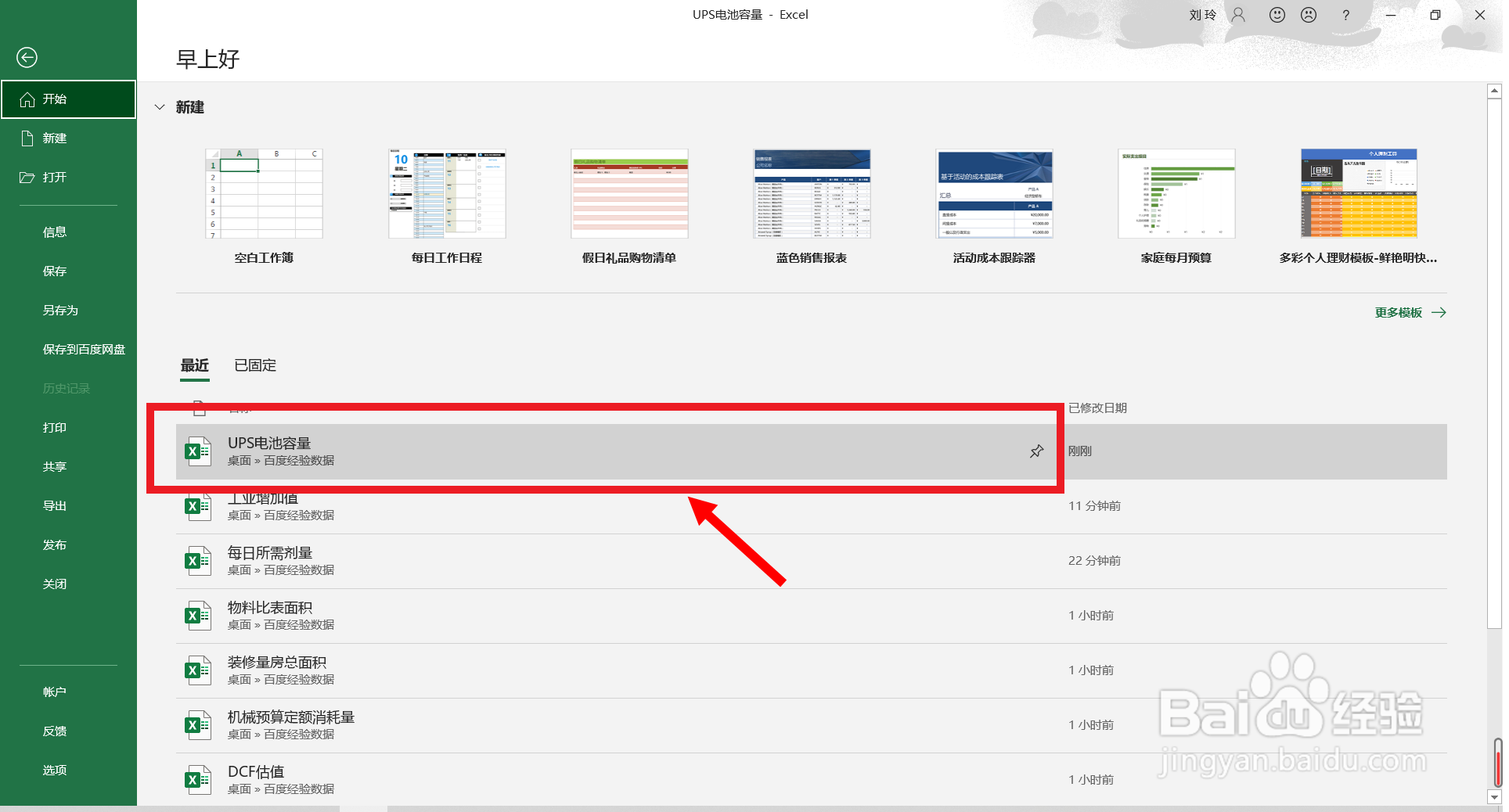Switch to the 最近 tab

[x=195, y=365]
